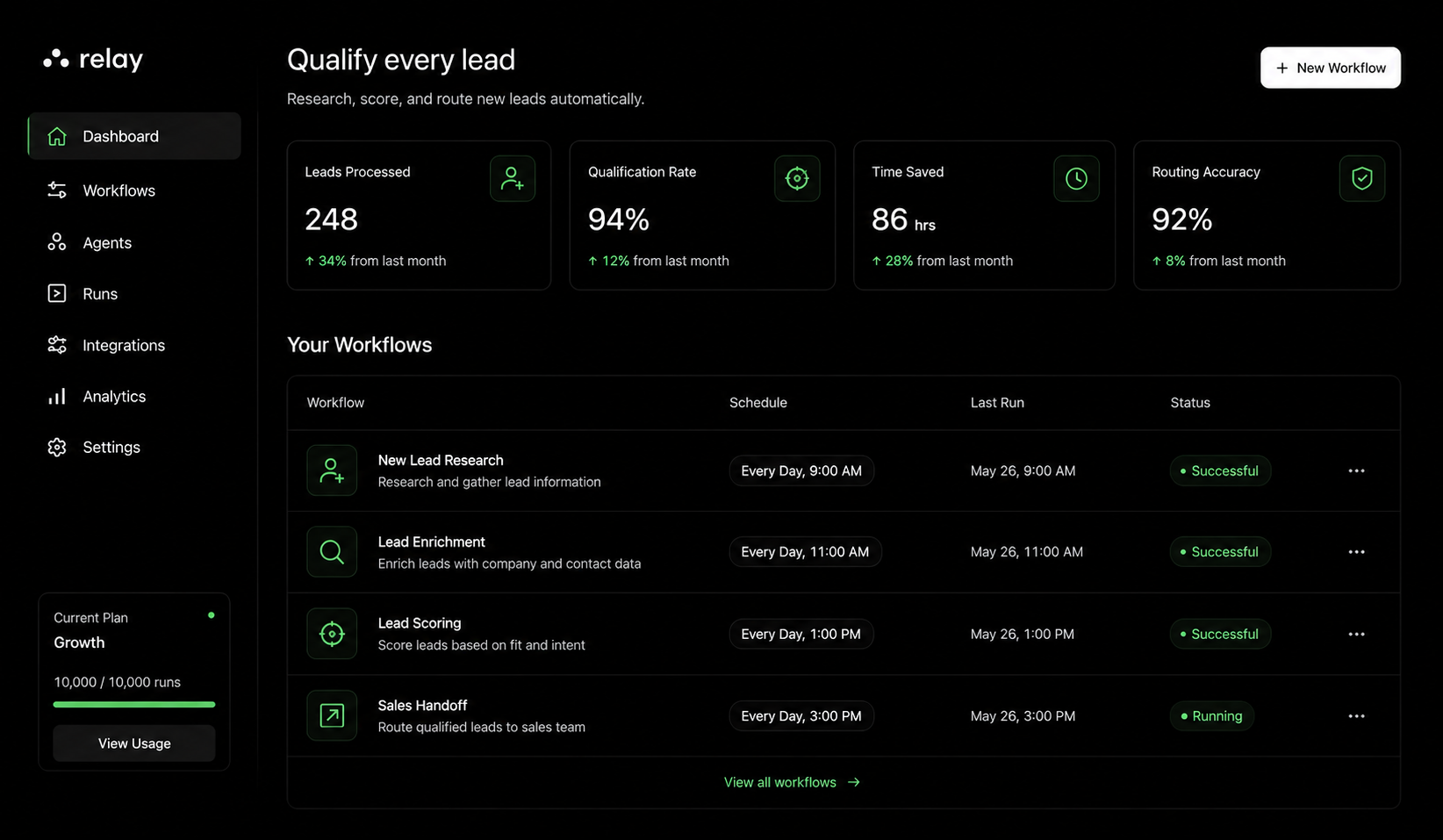The height and width of the screenshot is (840, 1443).
Task: Click the Settings gear icon
Action: point(57,448)
